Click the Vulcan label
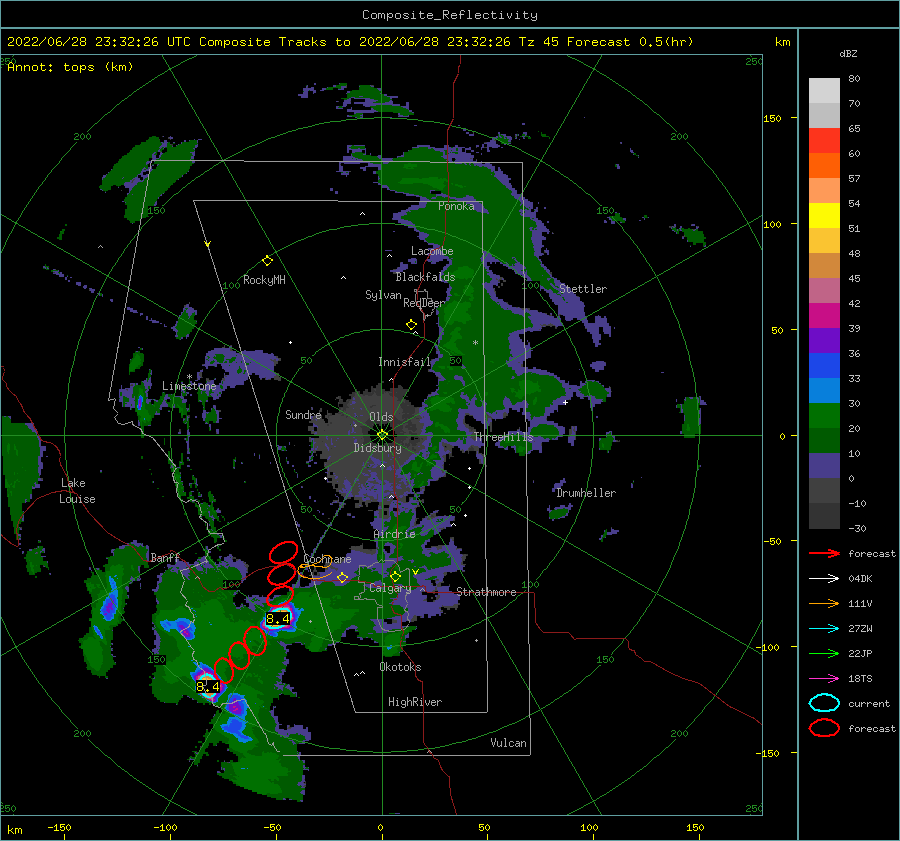The image size is (900, 841). (509, 743)
